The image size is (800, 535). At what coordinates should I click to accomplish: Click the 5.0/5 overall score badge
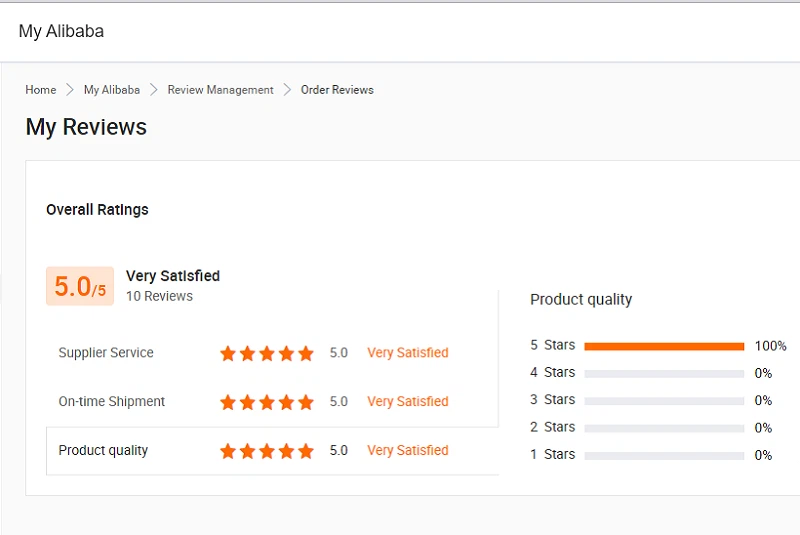point(80,286)
